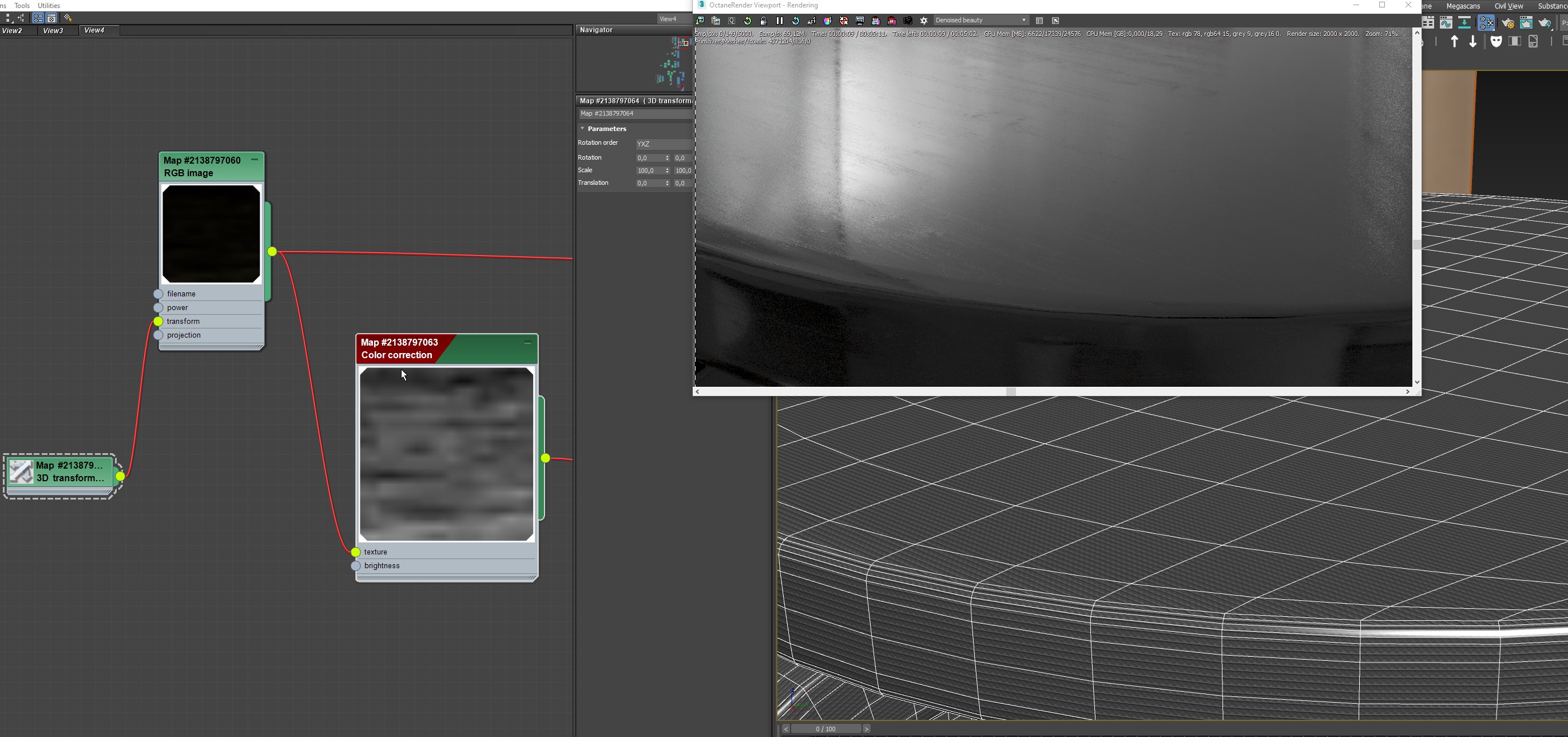
Task: Click the mask icon in toolbar
Action: tap(1496, 41)
